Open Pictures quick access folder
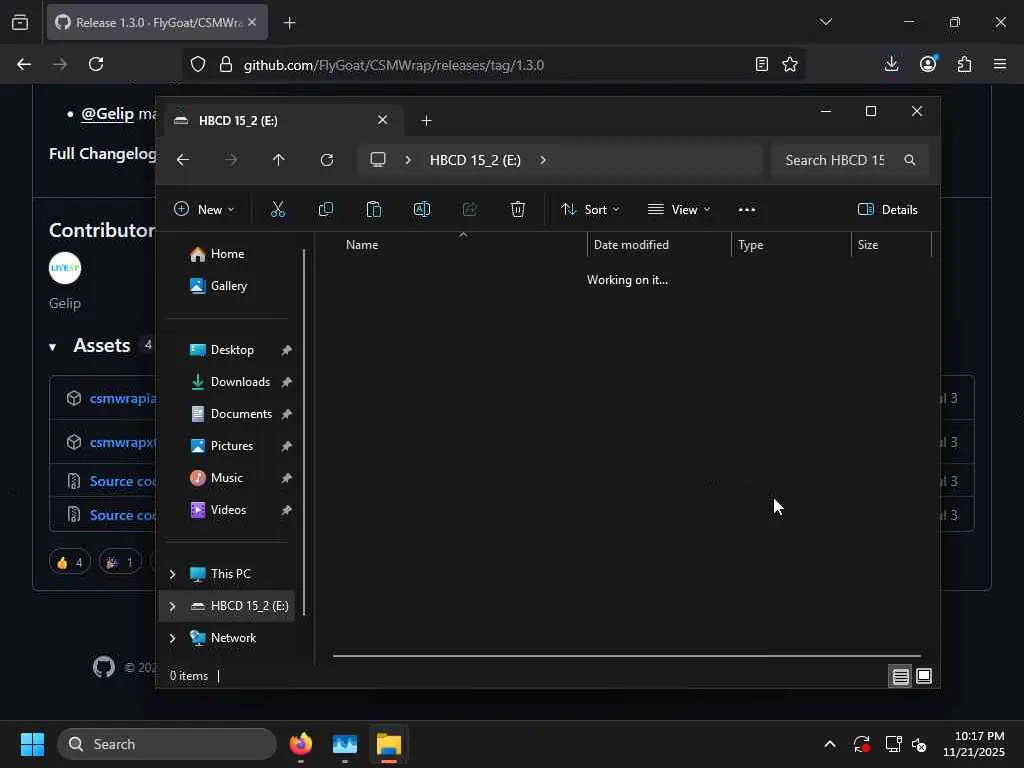The height and width of the screenshot is (768, 1024). [x=231, y=446]
